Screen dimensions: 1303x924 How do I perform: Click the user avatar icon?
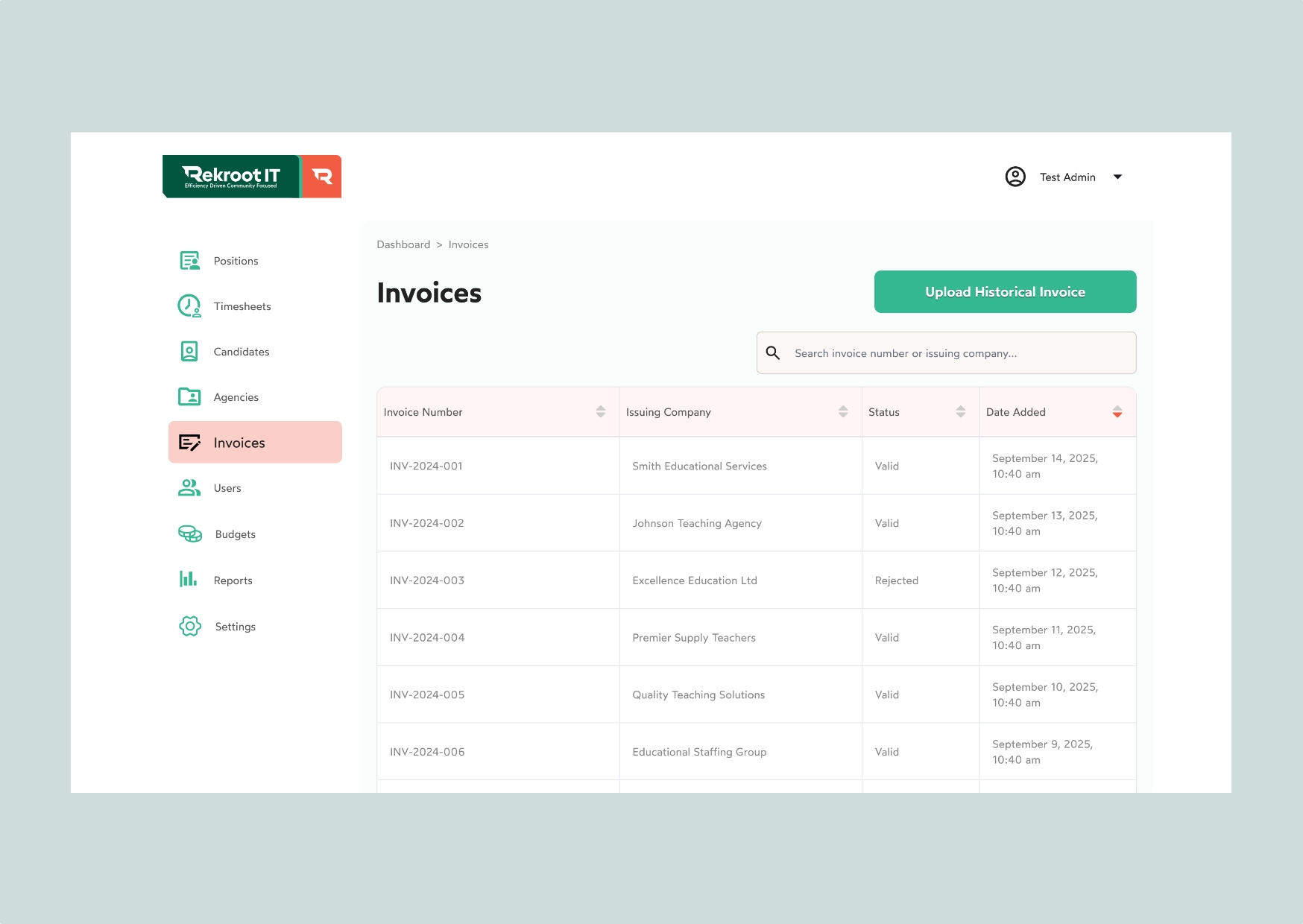coord(1015,177)
